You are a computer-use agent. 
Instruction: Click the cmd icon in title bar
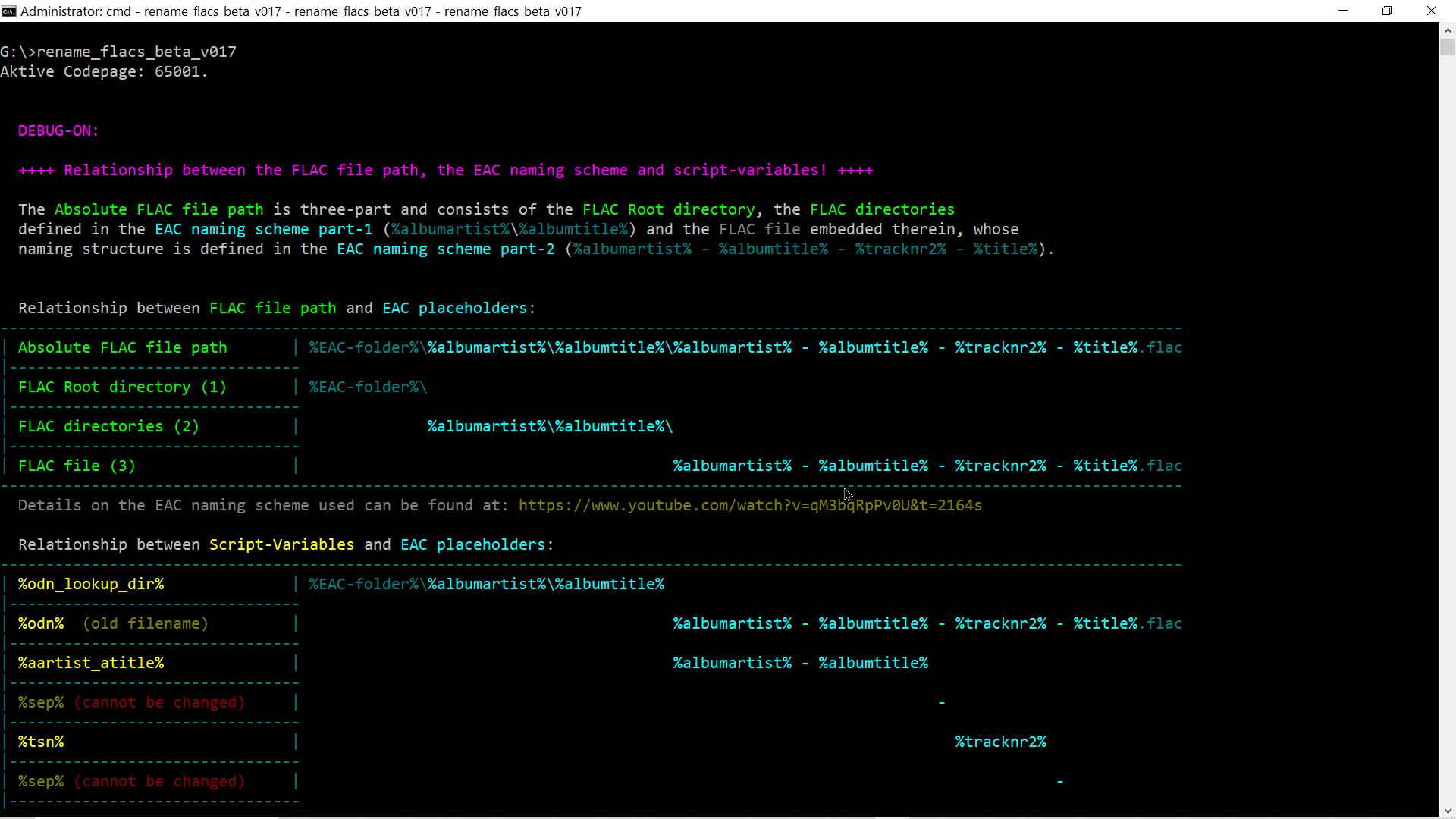click(8, 11)
